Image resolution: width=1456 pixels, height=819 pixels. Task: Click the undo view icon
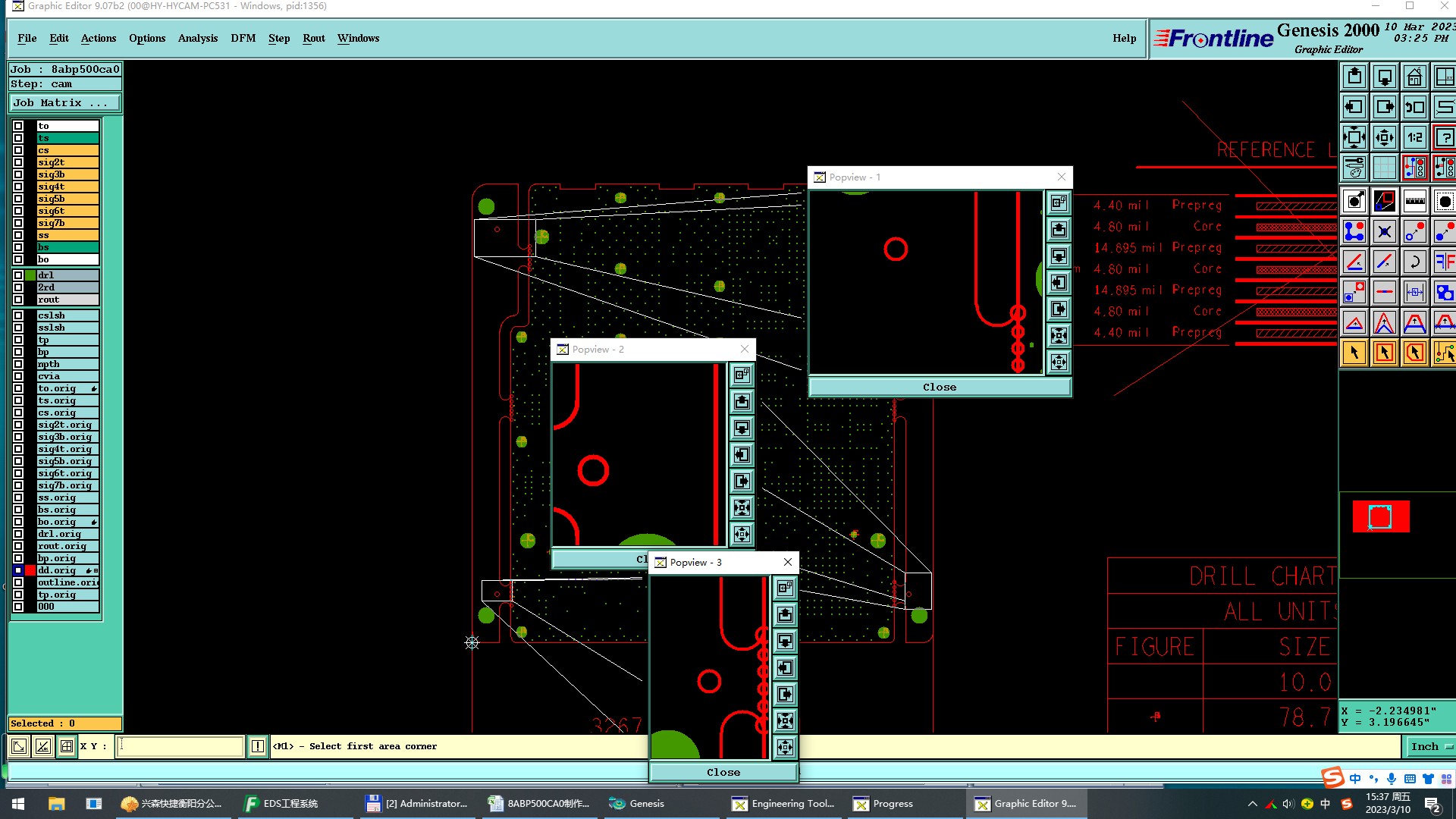pos(1414,108)
